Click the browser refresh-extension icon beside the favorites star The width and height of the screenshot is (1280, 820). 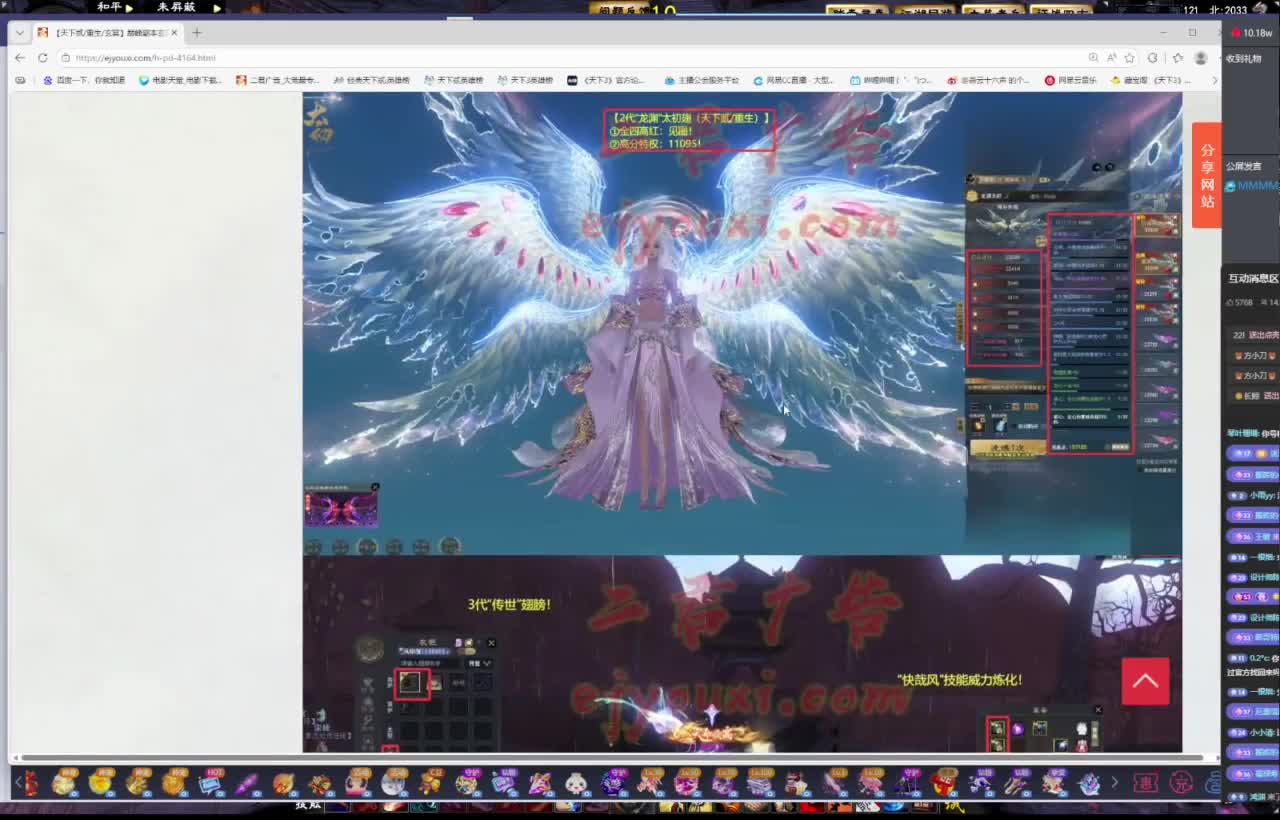point(1153,58)
